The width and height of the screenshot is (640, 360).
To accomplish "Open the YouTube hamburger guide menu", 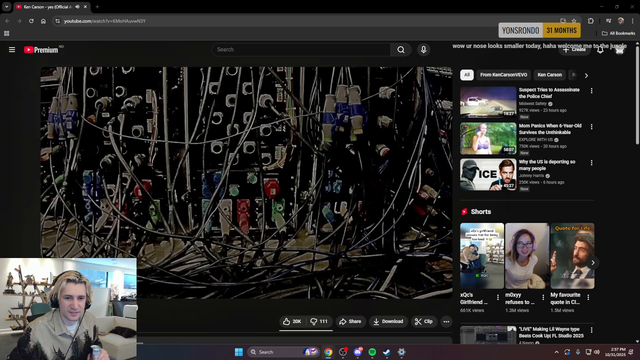I will click(12, 50).
